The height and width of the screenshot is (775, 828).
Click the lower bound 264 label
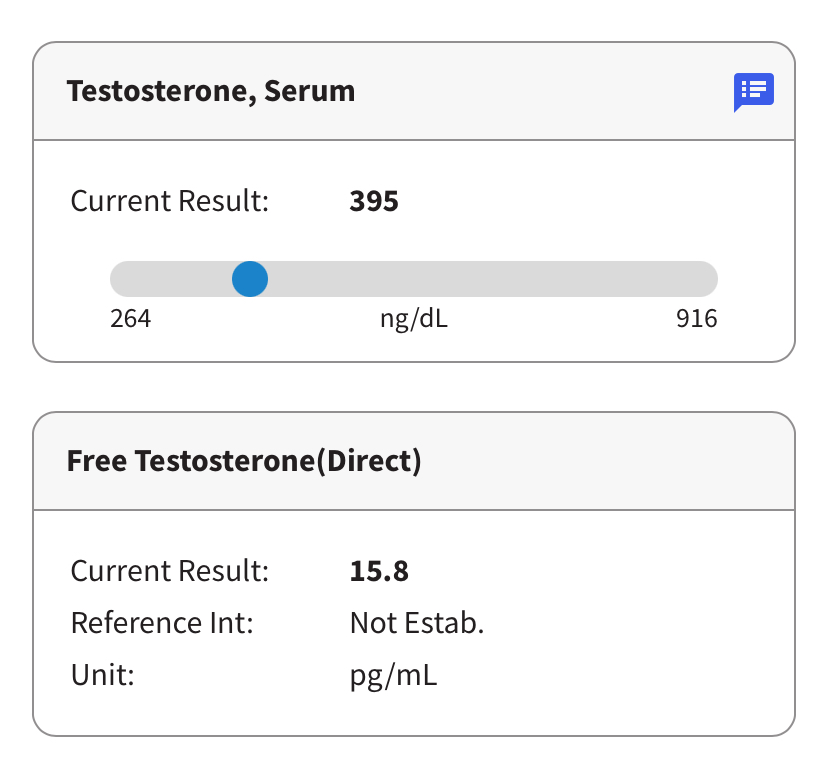click(x=130, y=319)
